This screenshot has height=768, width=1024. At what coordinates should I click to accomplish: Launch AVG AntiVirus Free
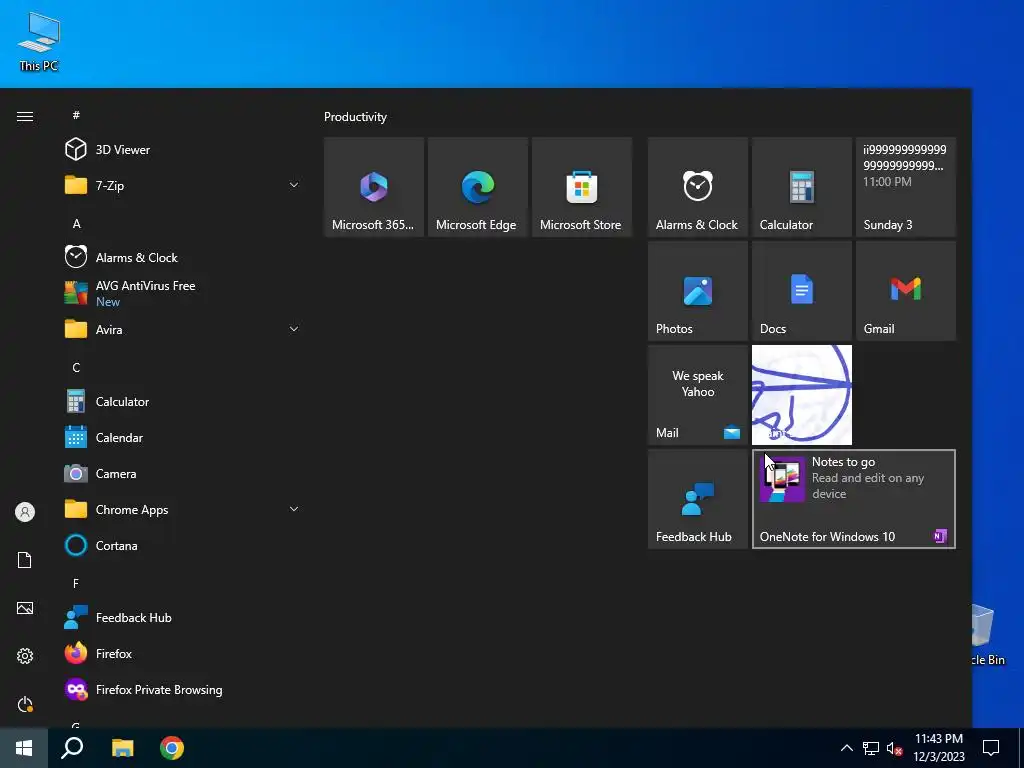pos(181,293)
